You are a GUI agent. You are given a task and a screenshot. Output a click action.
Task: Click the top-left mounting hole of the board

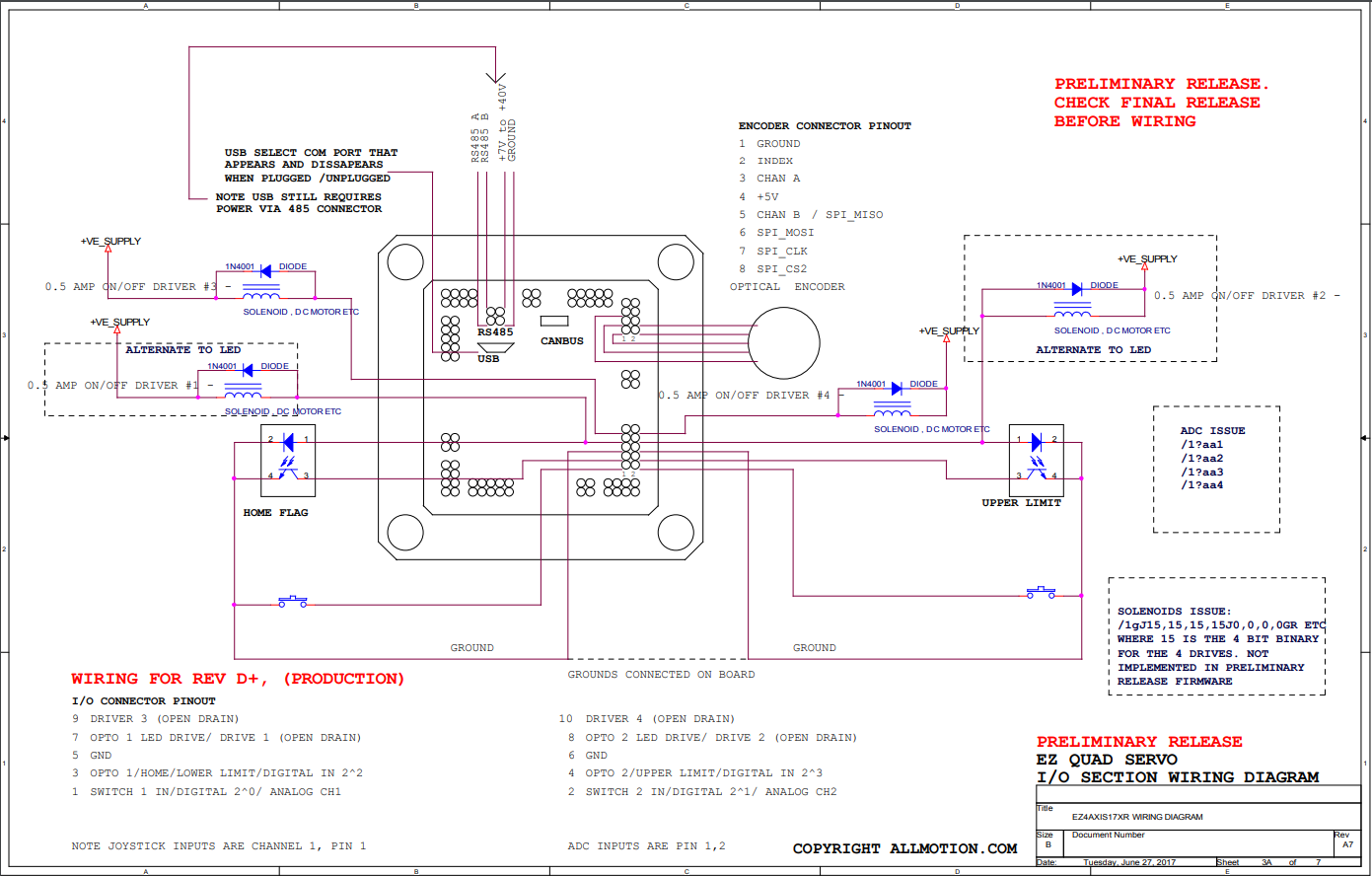405,262
